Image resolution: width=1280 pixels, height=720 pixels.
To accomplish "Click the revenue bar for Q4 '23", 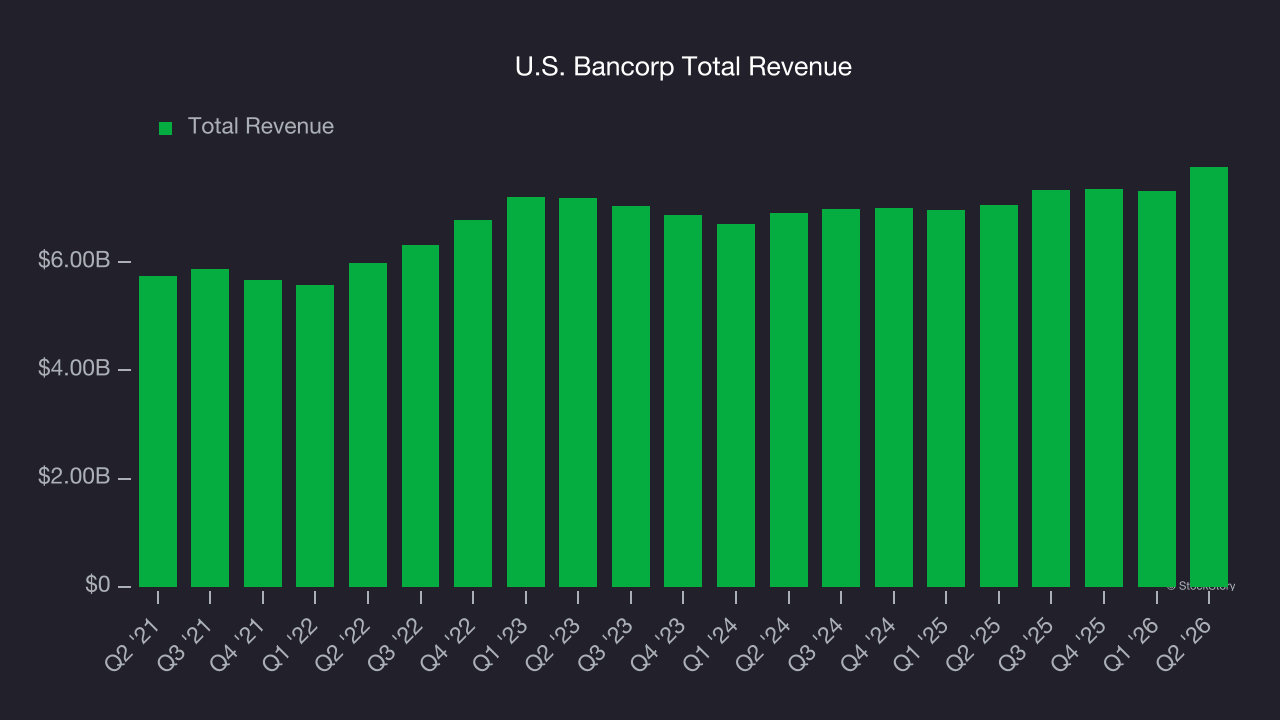I will click(x=683, y=401).
